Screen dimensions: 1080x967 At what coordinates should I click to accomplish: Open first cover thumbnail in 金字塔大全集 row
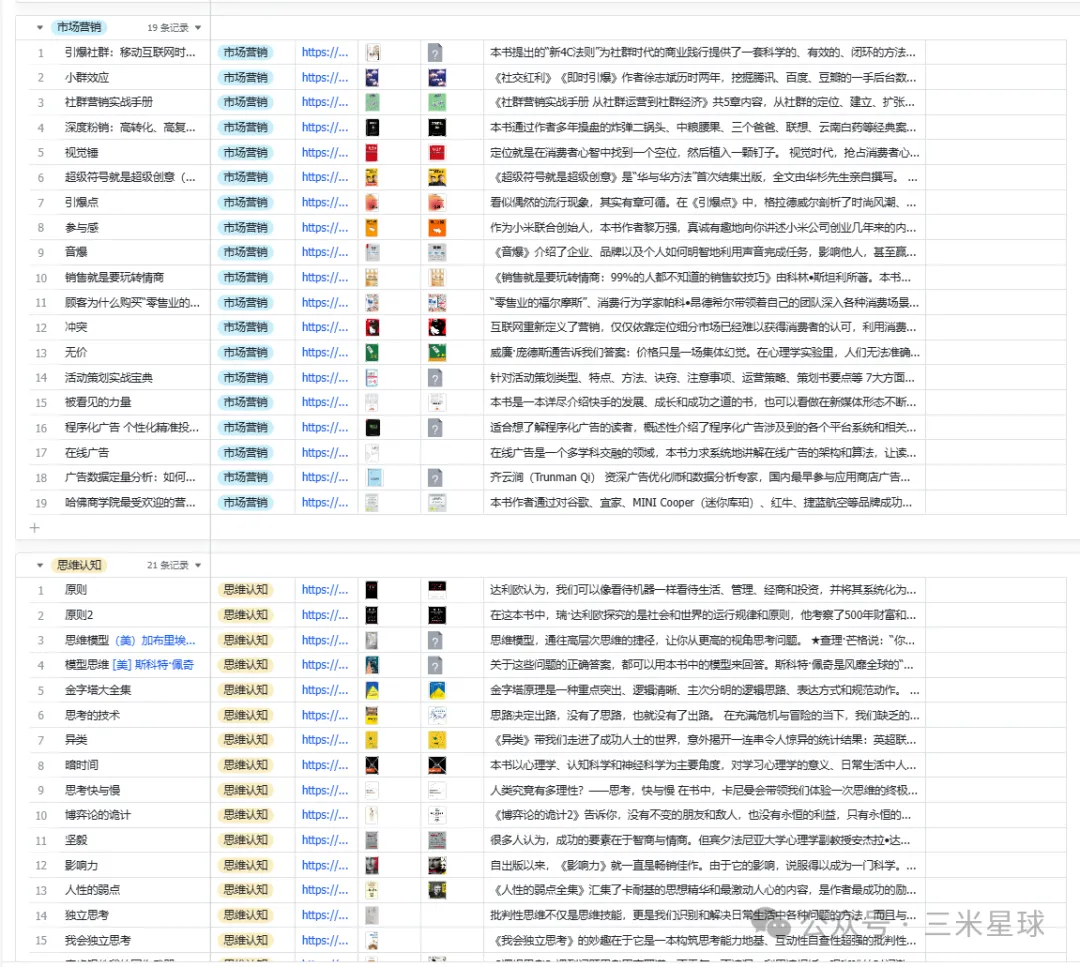[372, 690]
